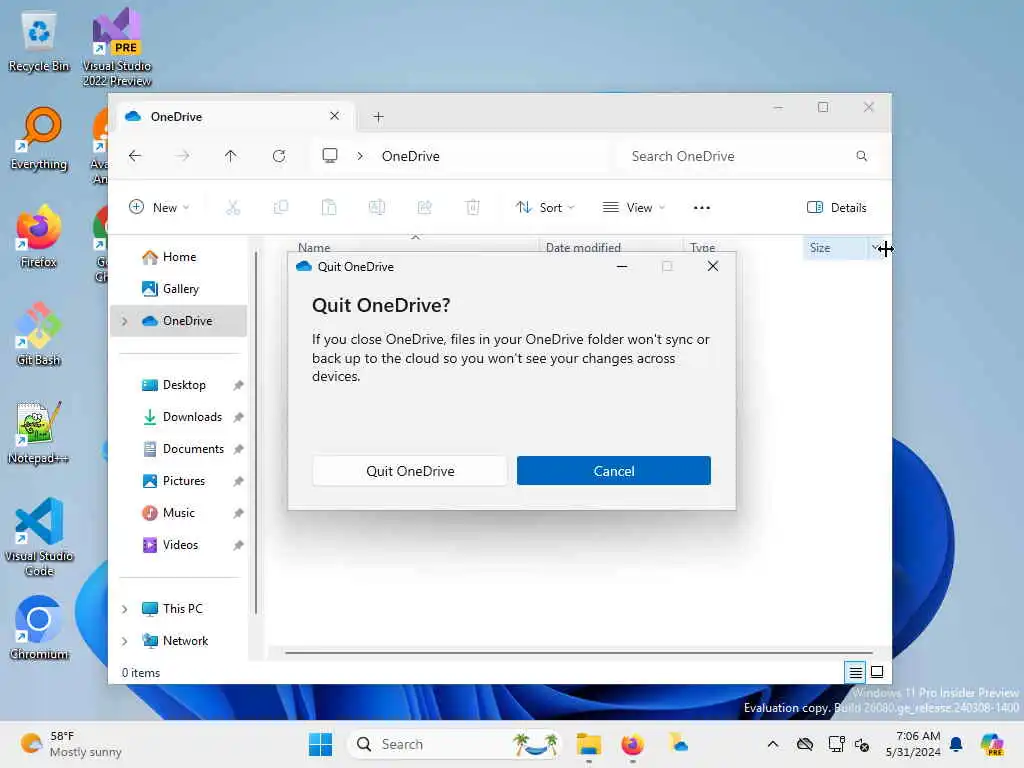Cancel quitting OneDrive

pyautogui.click(x=613, y=471)
